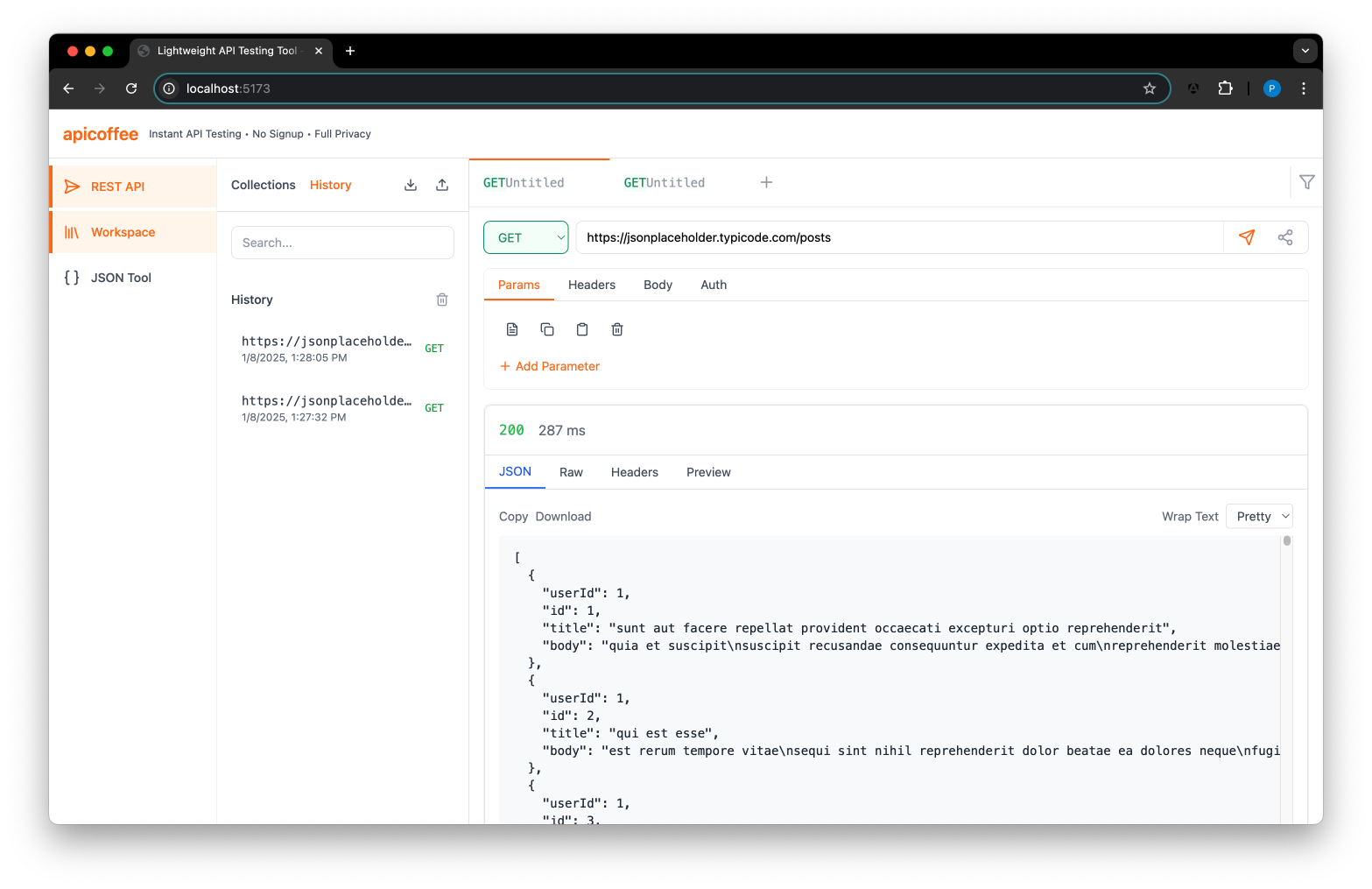Click the 287 ms response time

pos(562,430)
